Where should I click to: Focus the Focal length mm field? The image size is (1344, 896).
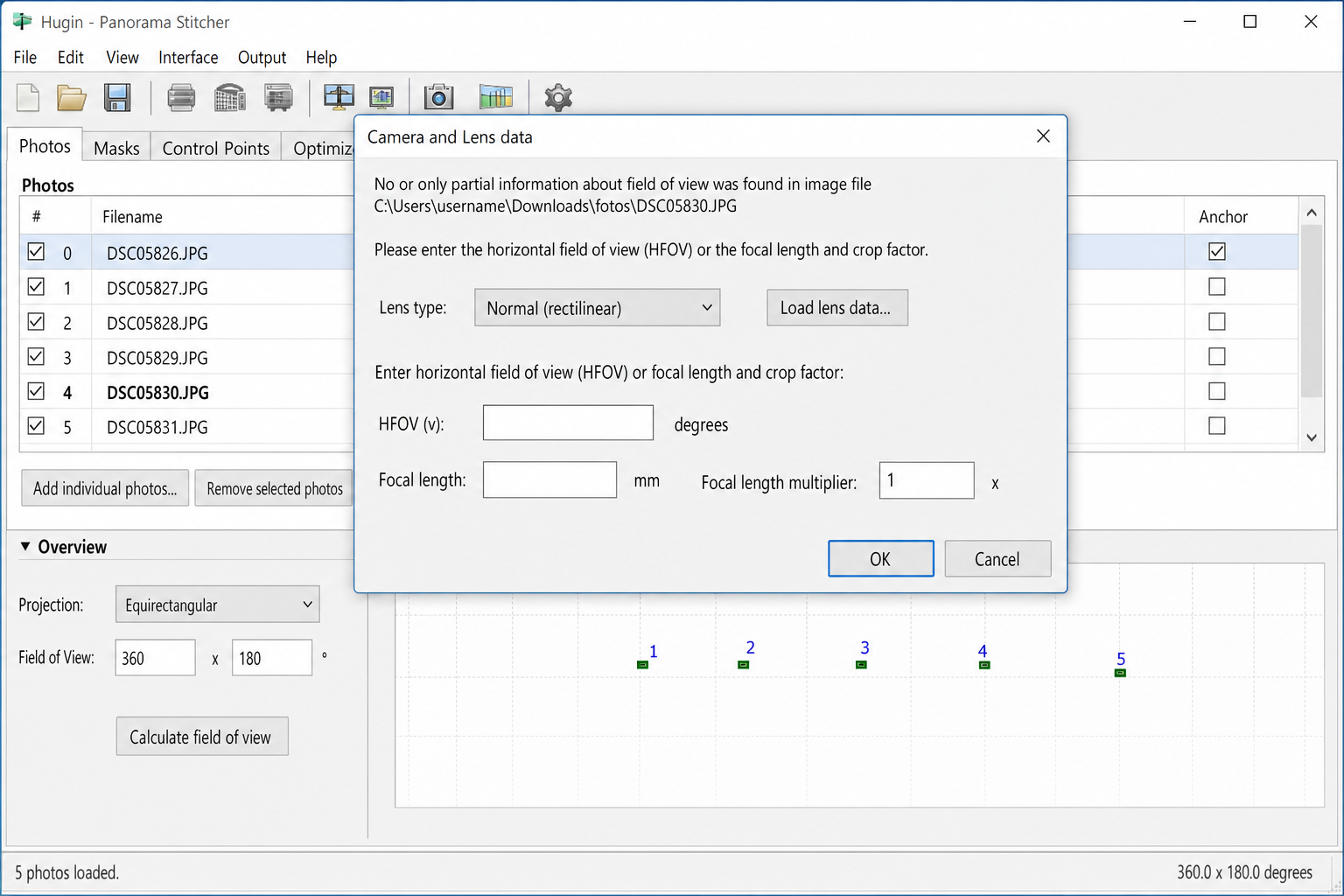point(549,480)
